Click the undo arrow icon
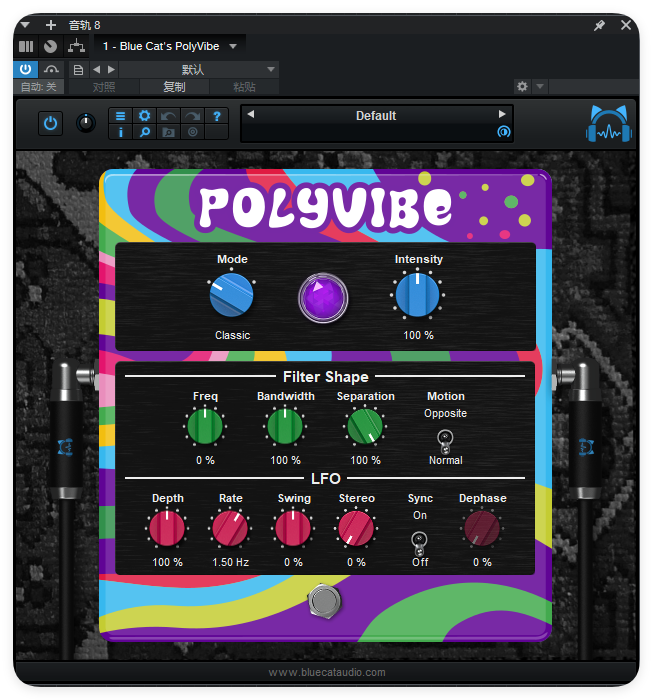 pyautogui.click(x=168, y=116)
